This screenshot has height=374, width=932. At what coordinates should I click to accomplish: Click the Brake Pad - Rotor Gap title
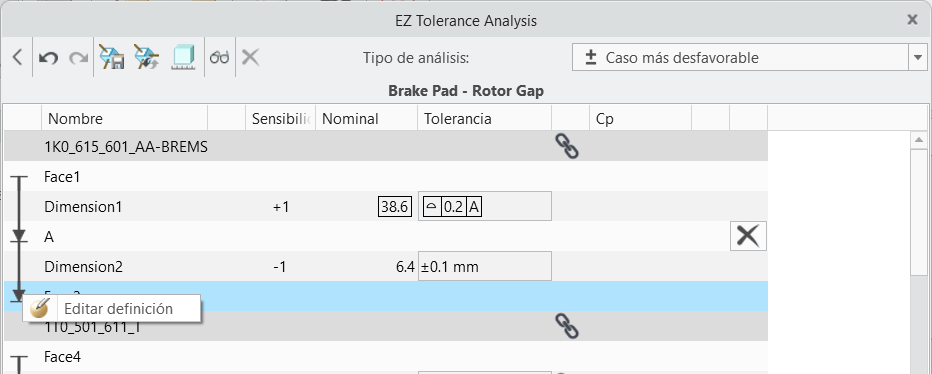coord(466,91)
